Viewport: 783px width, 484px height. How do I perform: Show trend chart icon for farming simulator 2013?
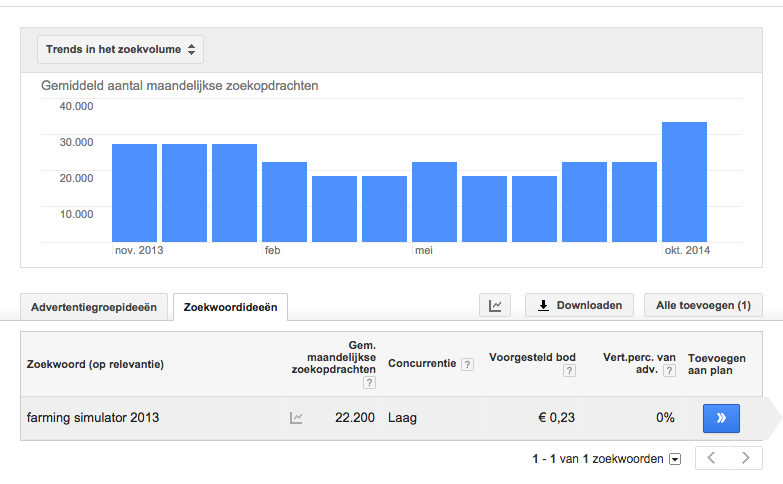pos(296,418)
